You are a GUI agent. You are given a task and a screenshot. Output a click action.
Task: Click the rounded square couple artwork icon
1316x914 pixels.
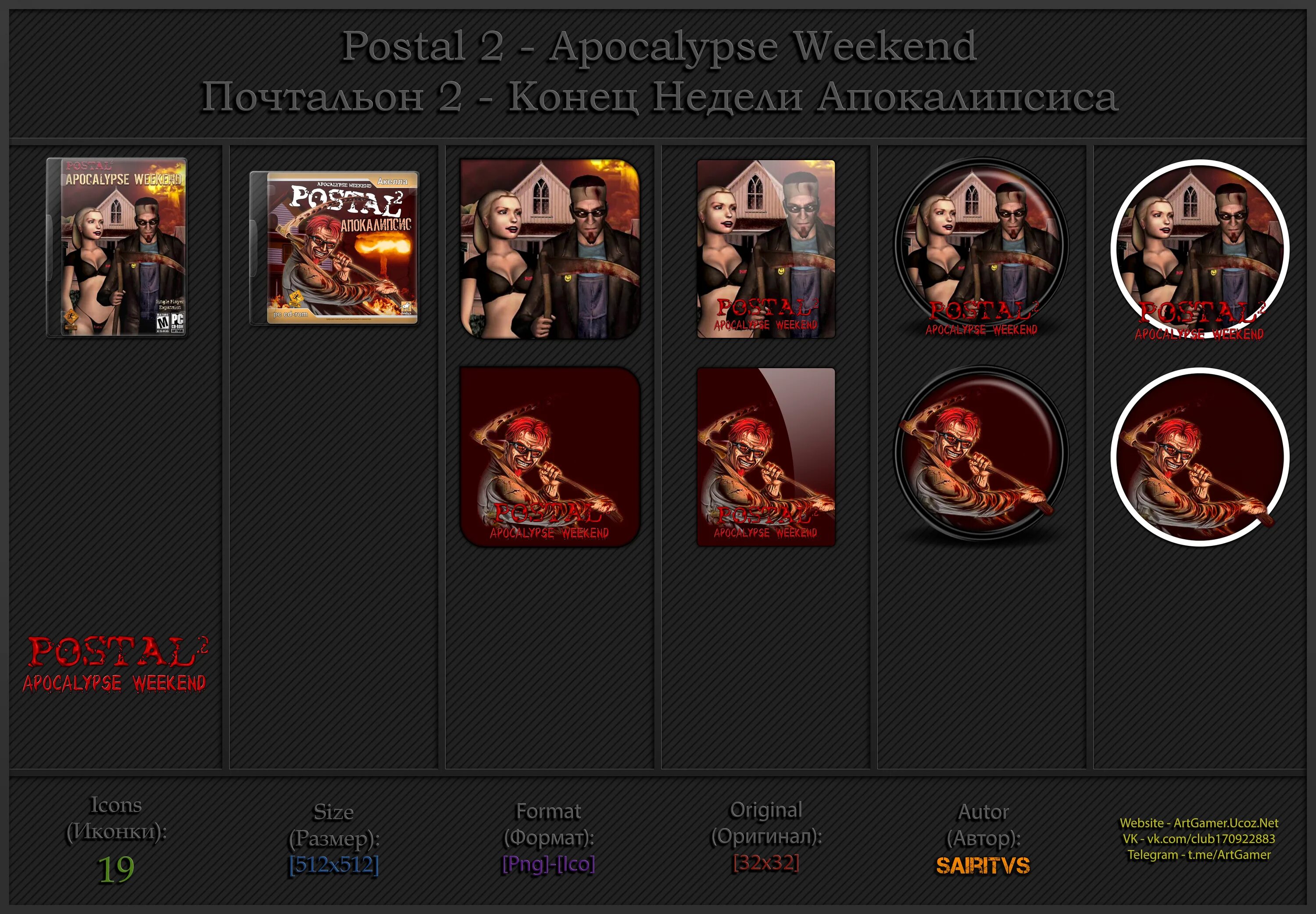(x=550, y=248)
